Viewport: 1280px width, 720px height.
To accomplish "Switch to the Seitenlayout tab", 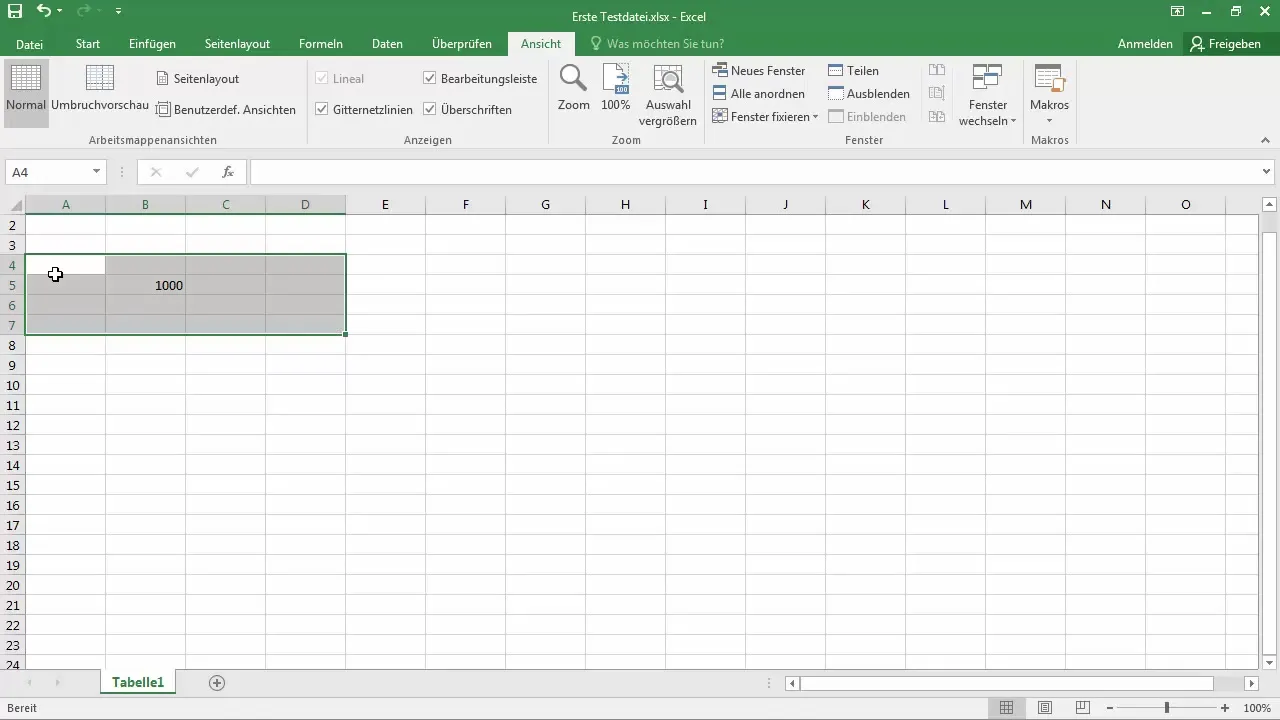I will (x=237, y=44).
